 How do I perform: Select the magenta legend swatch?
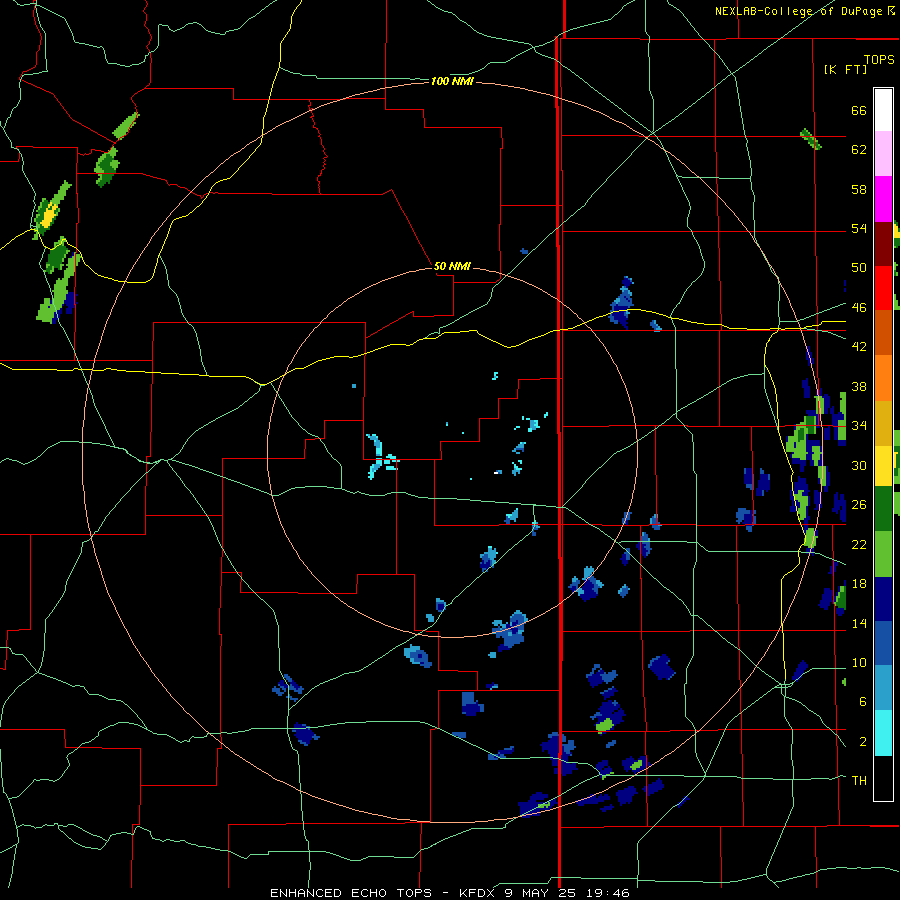883,199
